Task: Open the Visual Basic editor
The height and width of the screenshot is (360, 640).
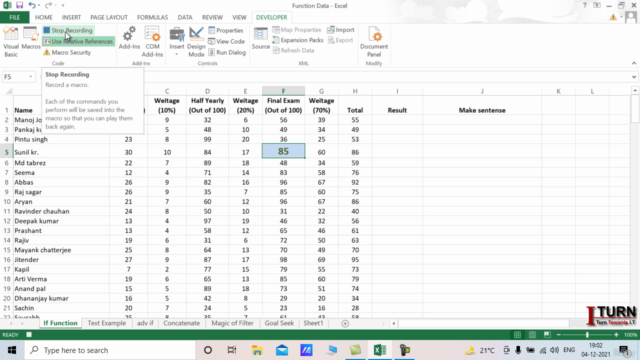Action: click(x=11, y=42)
